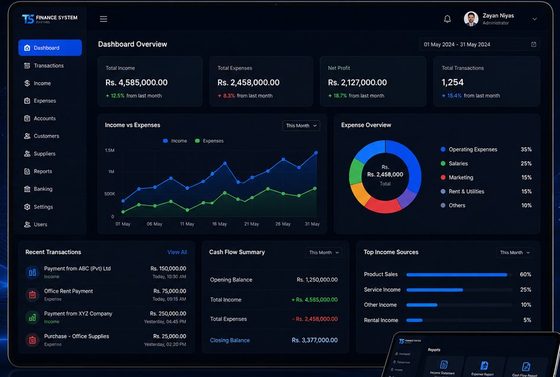Select the Dashboard menu item
560x377 pixels.
coord(50,48)
